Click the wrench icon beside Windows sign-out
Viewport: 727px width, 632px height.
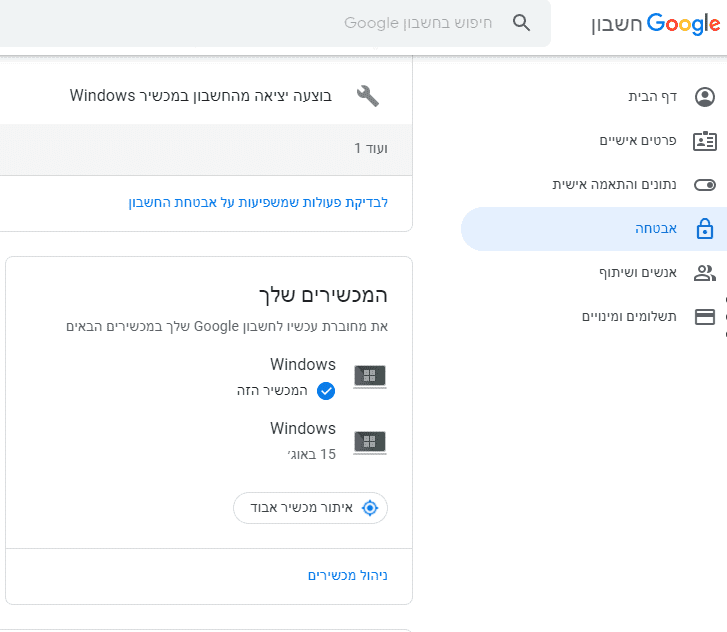368,96
